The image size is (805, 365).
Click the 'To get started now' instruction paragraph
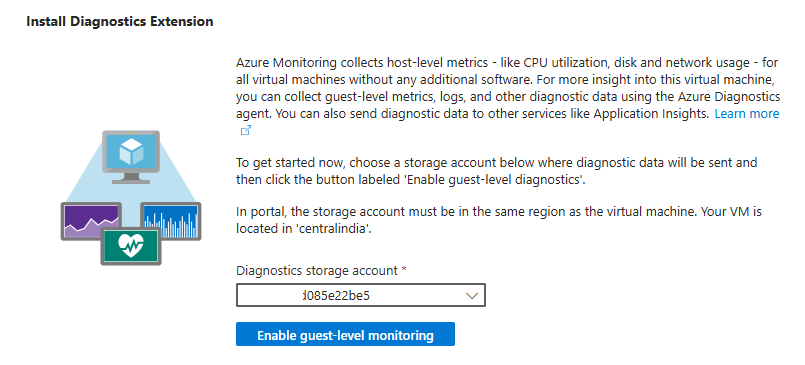click(x=496, y=171)
